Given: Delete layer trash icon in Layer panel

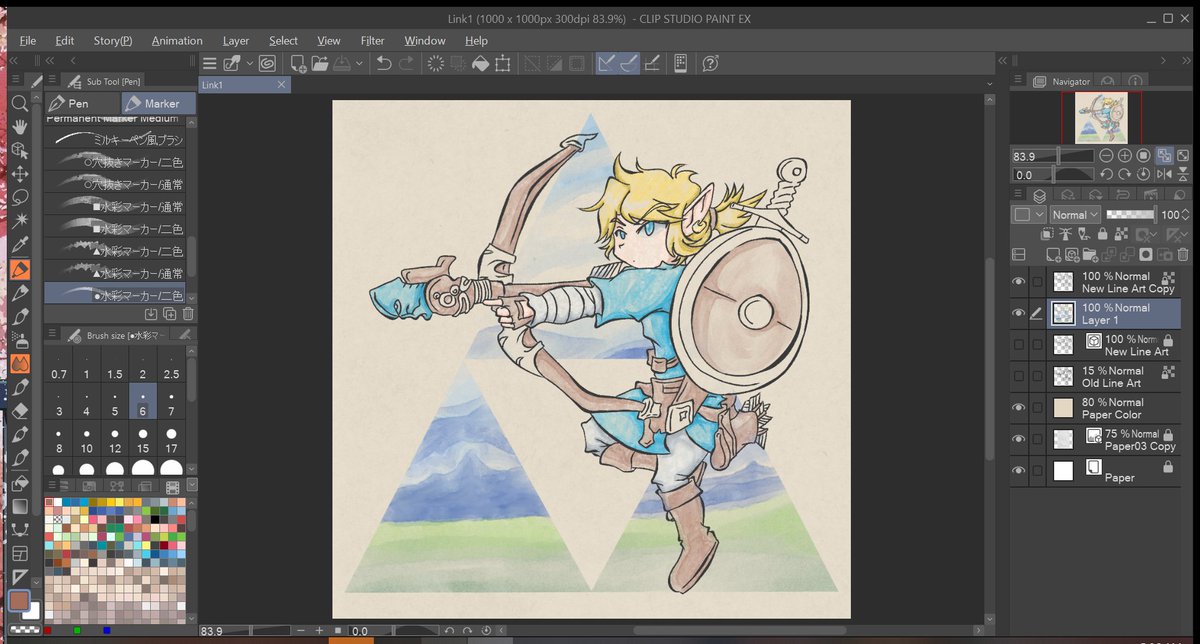Looking at the screenshot, I should click(x=1183, y=255).
